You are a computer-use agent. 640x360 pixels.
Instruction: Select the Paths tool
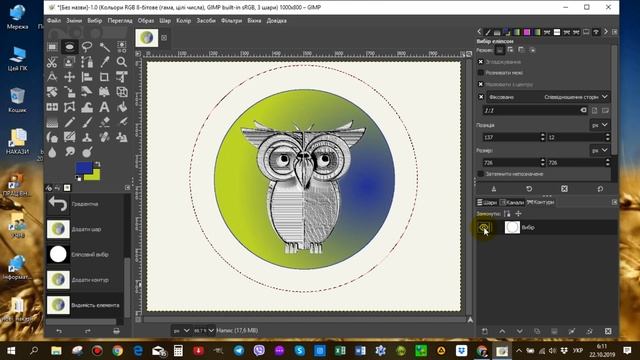click(87, 62)
